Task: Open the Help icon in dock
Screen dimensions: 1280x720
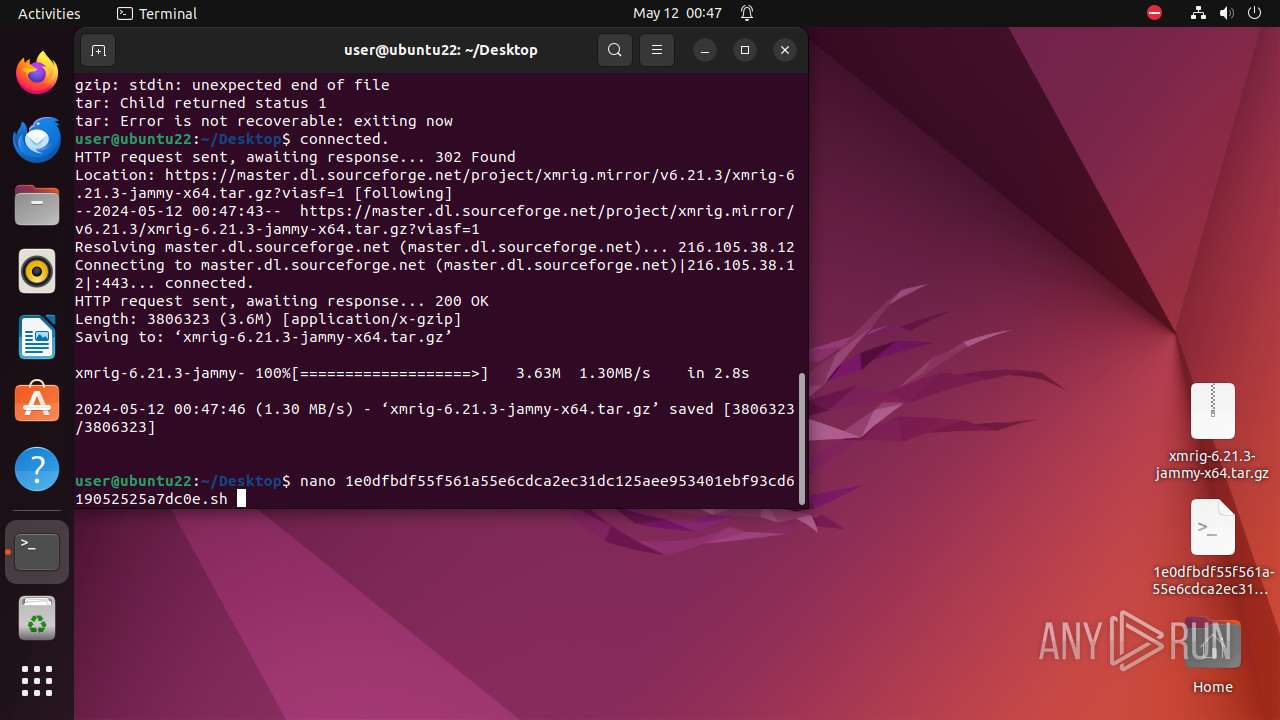Action: coord(37,469)
